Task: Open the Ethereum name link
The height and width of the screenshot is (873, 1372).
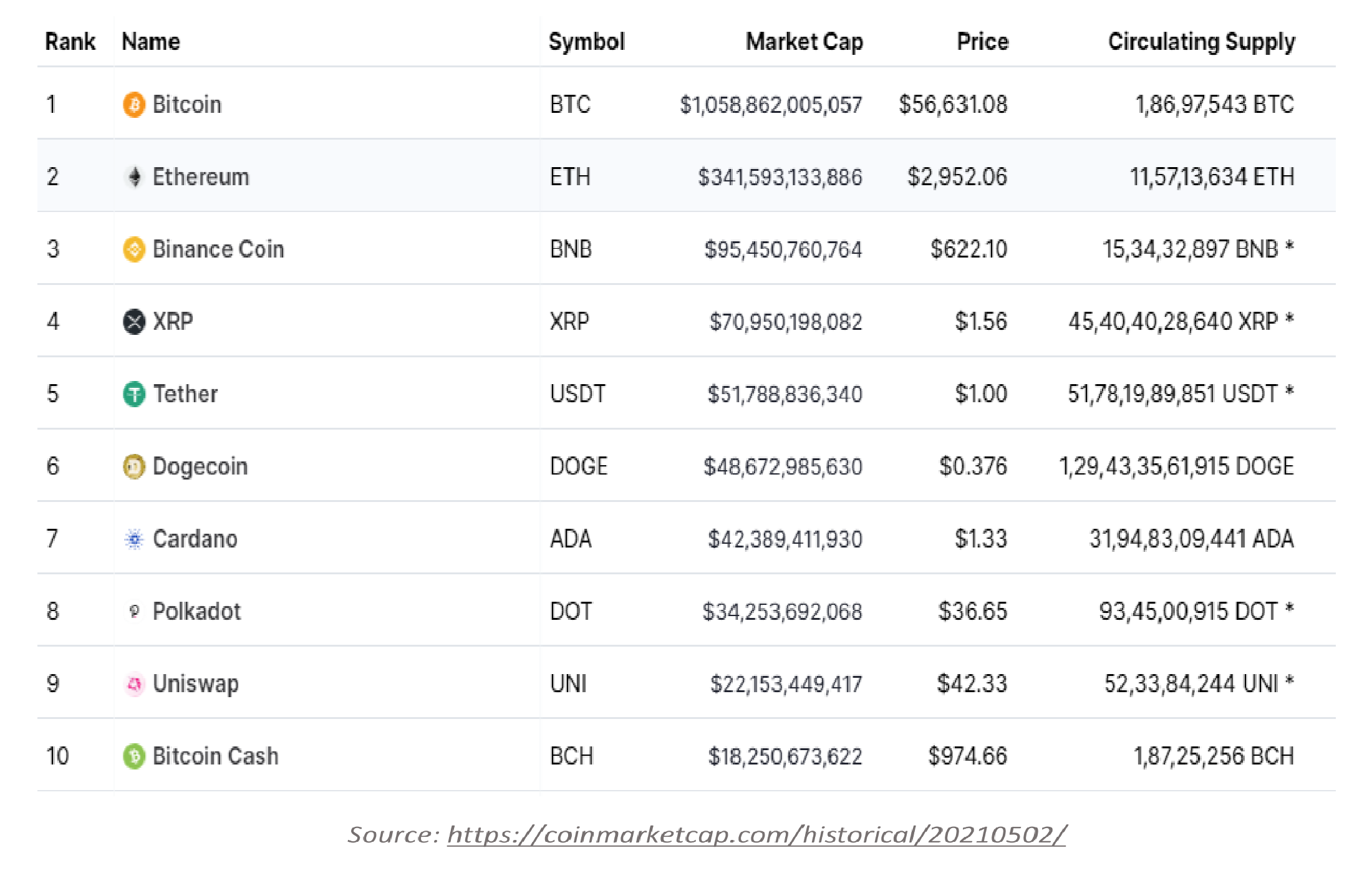Action: (201, 177)
